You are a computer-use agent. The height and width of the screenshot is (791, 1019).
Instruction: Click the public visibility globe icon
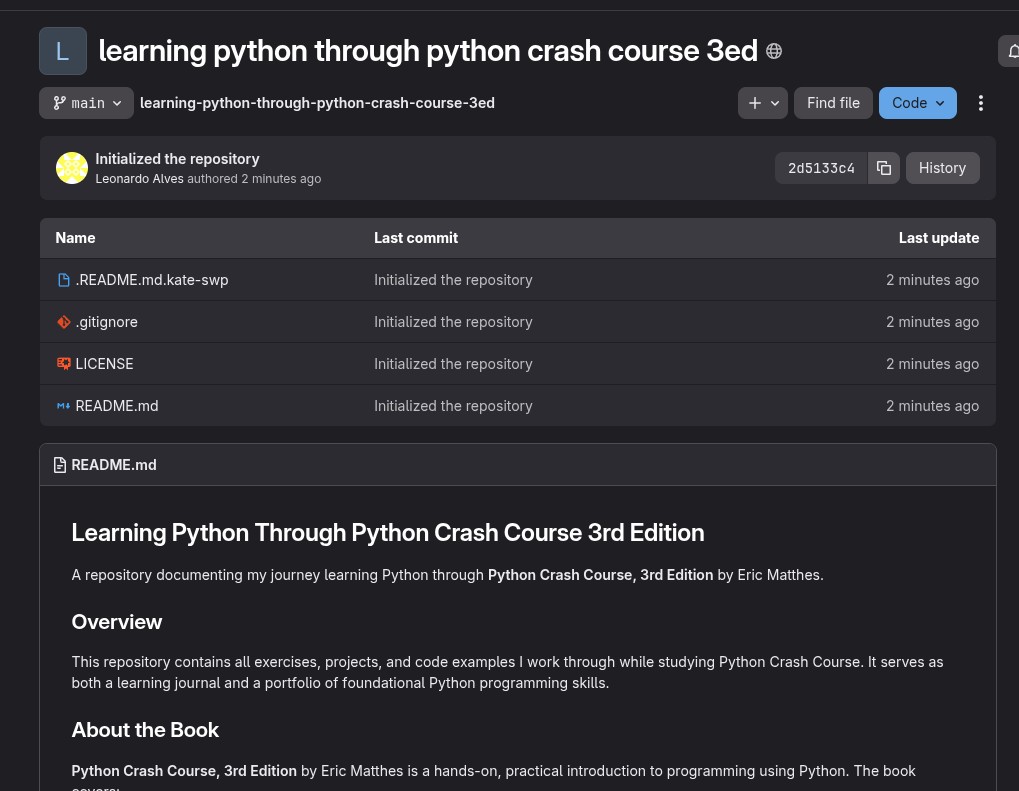[774, 51]
